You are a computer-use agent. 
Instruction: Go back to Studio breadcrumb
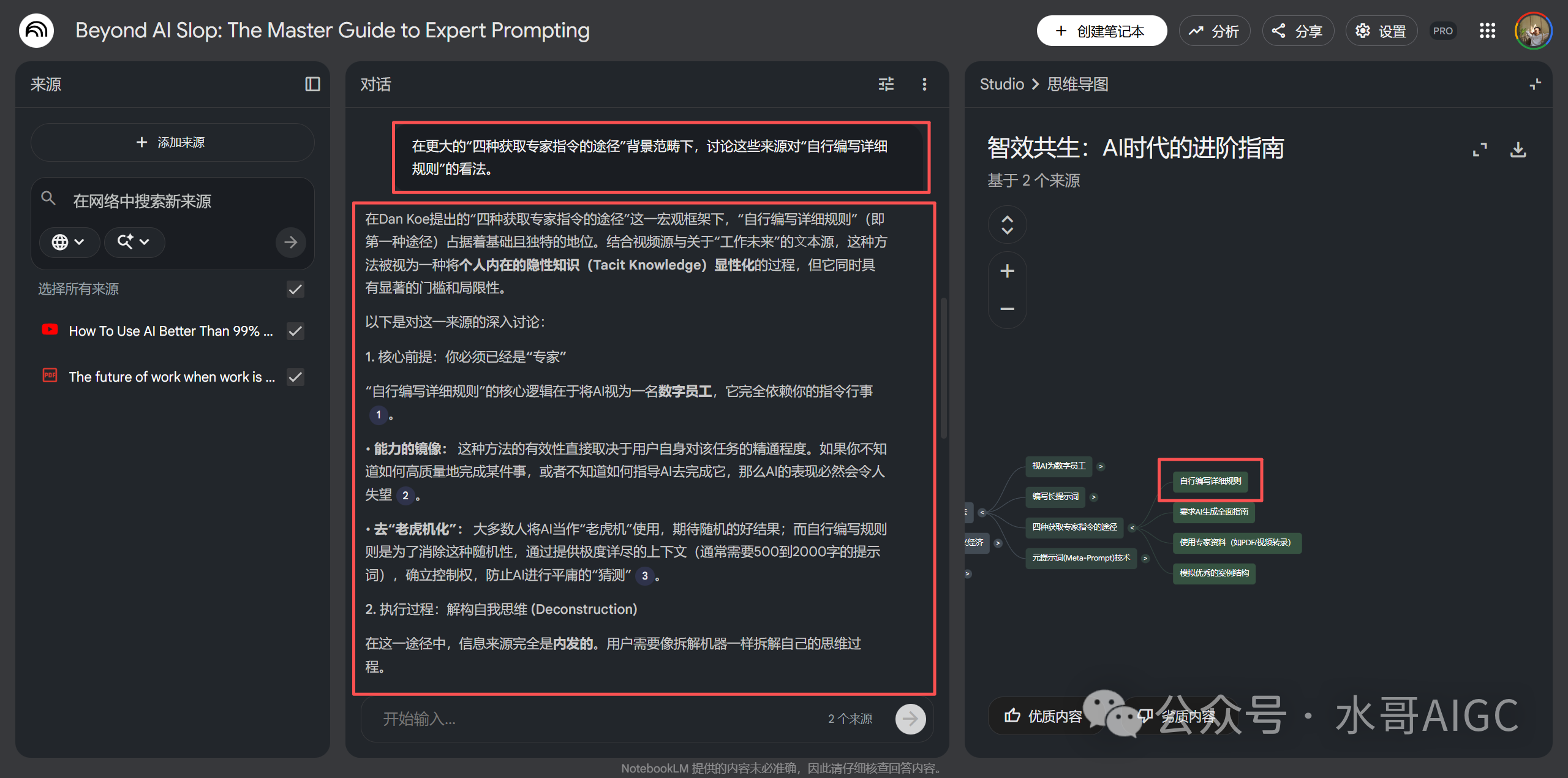(1001, 84)
